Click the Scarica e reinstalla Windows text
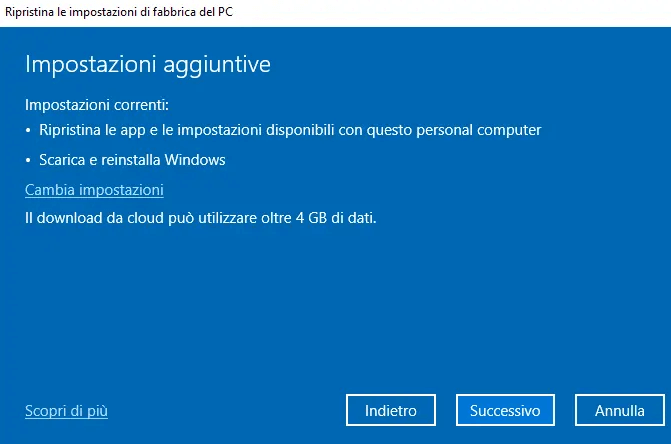671x444 pixels. point(132,160)
